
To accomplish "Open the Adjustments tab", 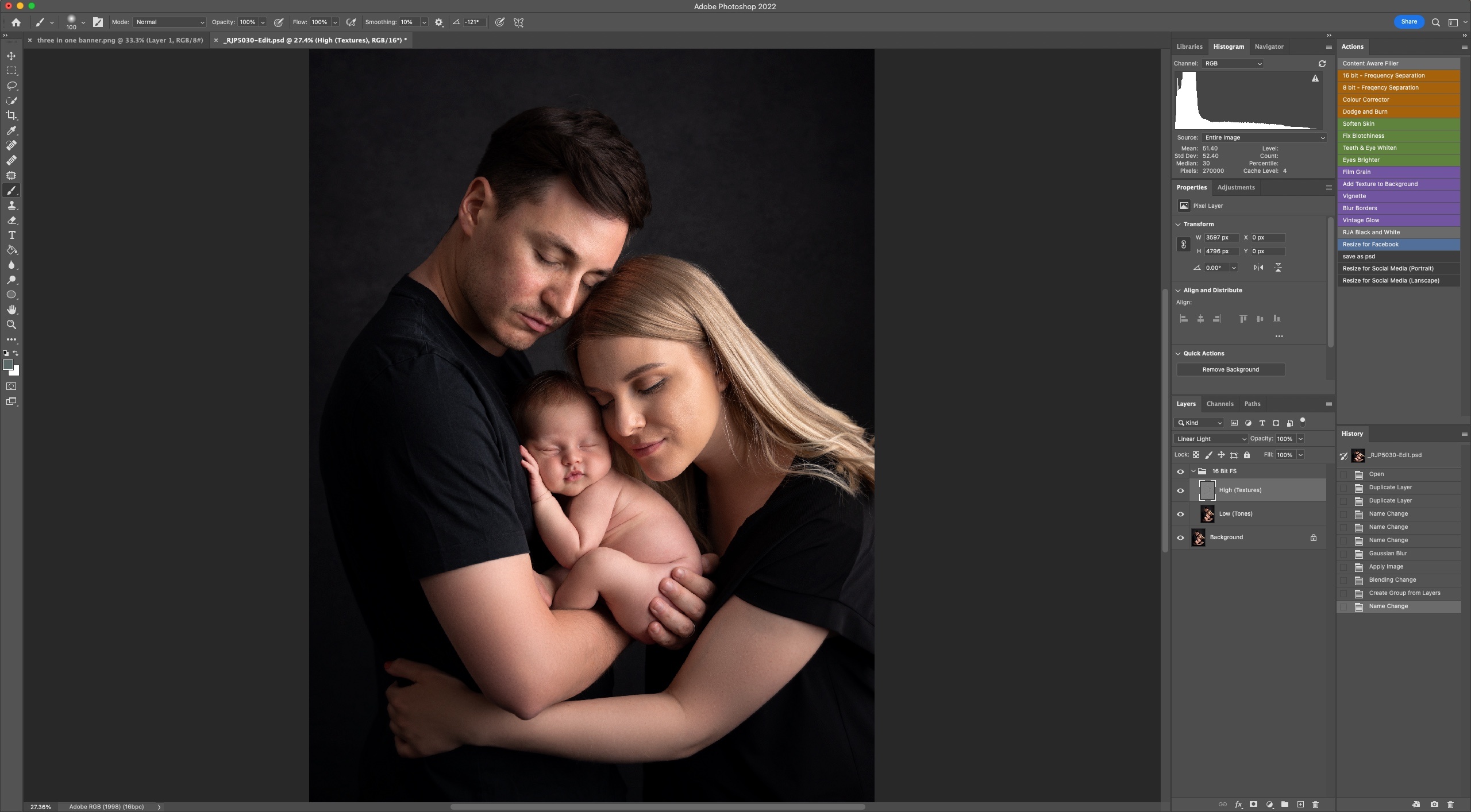I will click(1235, 187).
